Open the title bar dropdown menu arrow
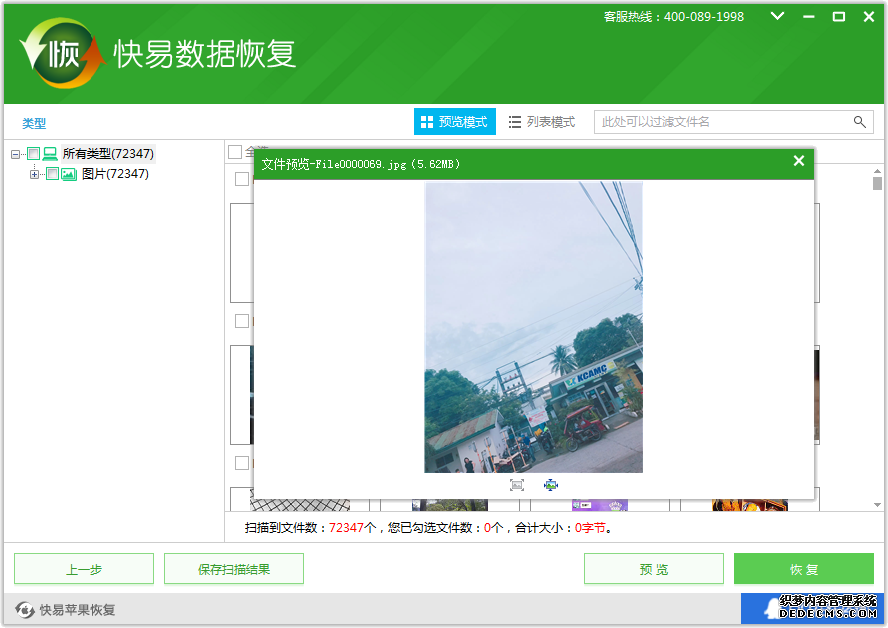Image resolution: width=888 pixels, height=628 pixels. click(x=777, y=16)
